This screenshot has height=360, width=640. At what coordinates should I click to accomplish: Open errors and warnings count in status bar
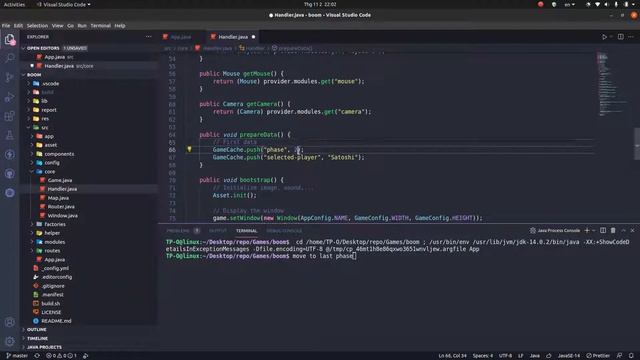point(61,356)
